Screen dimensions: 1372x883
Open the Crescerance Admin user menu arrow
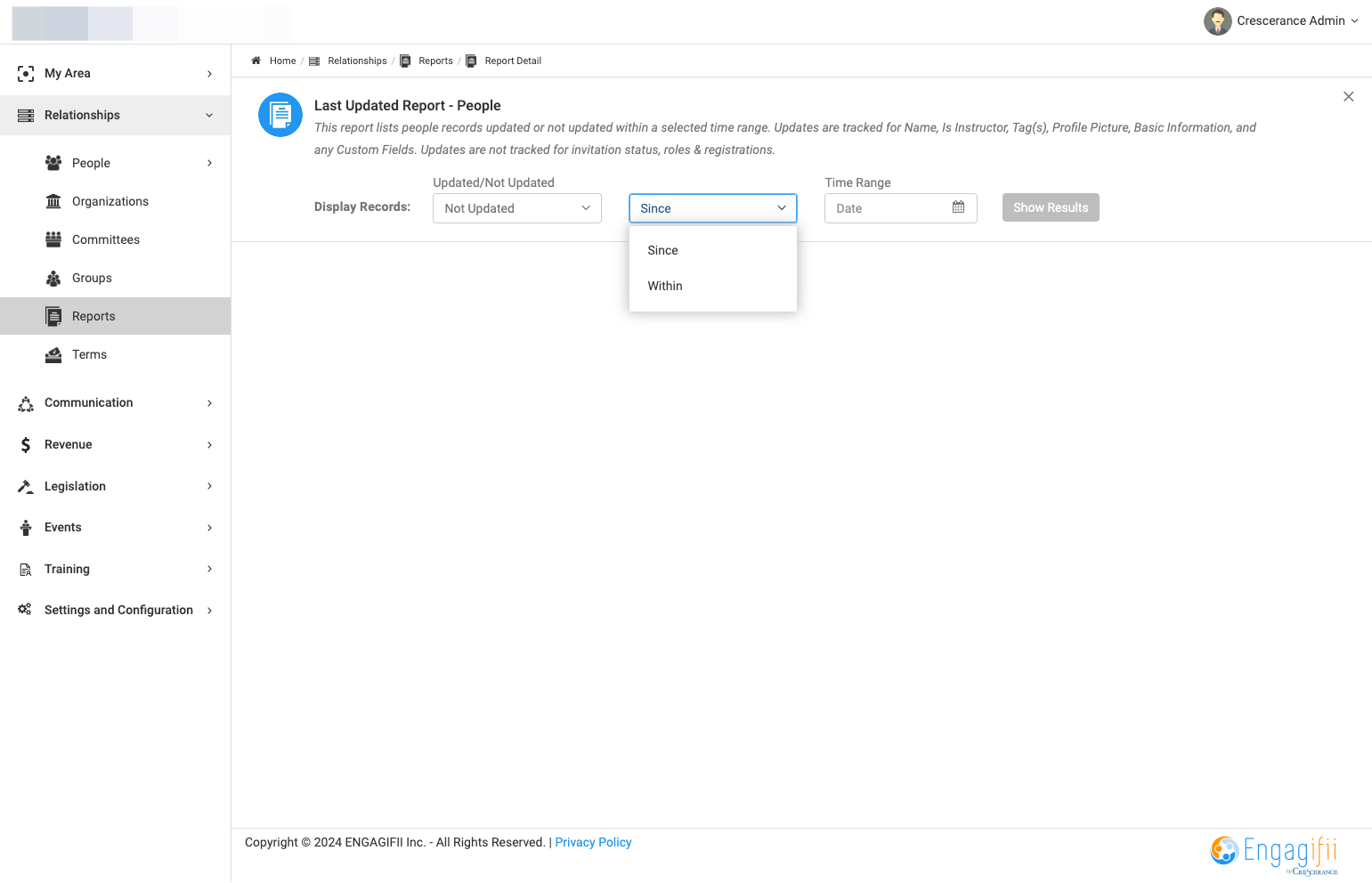click(1355, 20)
